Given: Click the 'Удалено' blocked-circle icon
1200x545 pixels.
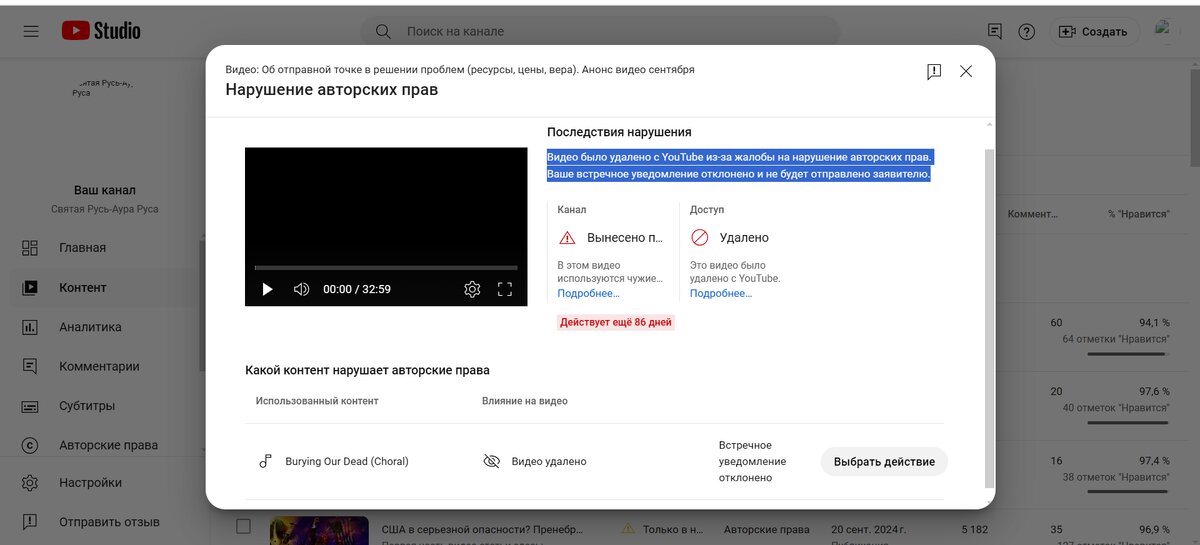Looking at the screenshot, I should click(700, 238).
